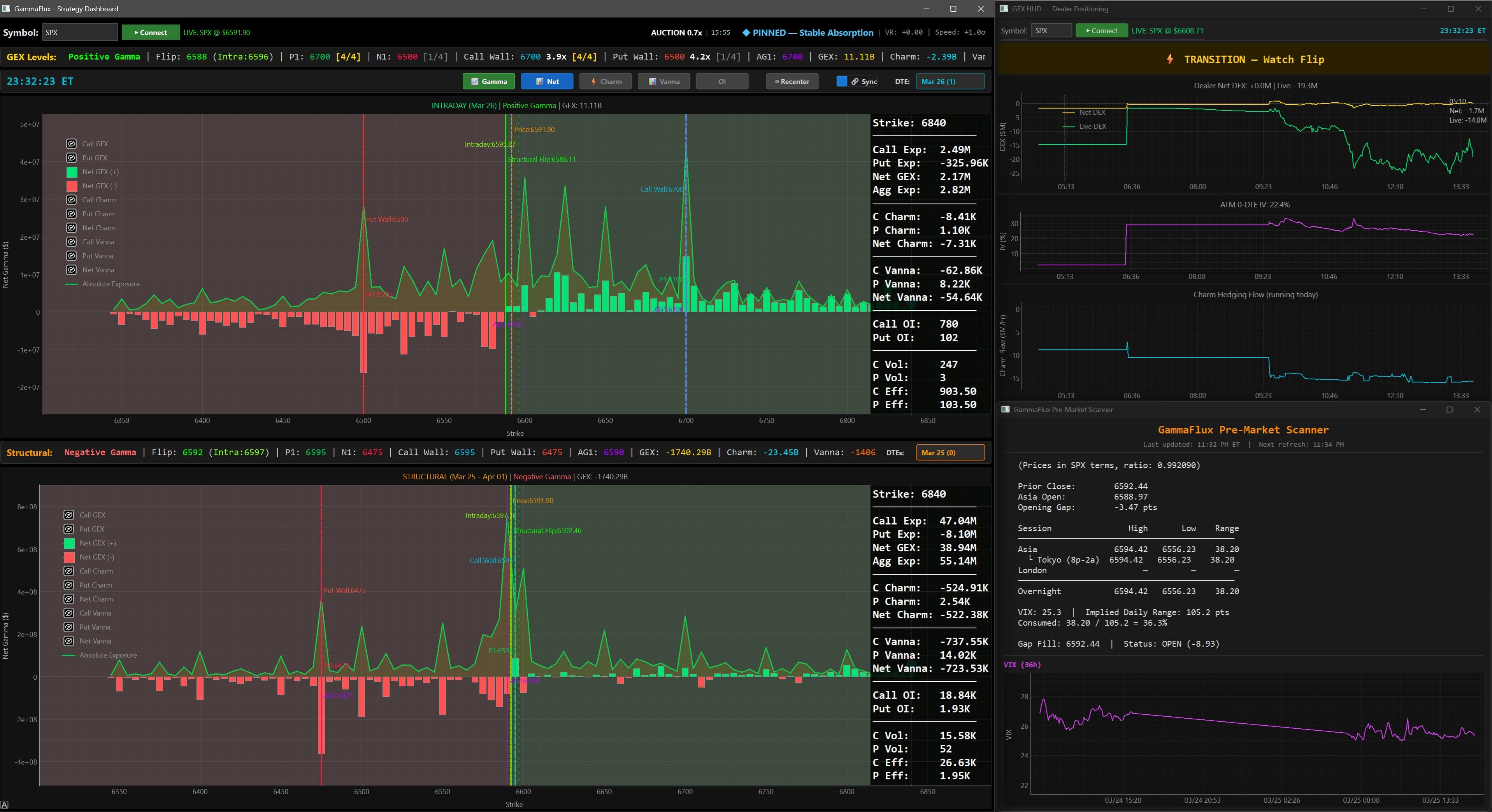Open the Mar 25 (0) structural DTEs selector

pyautogui.click(x=949, y=452)
